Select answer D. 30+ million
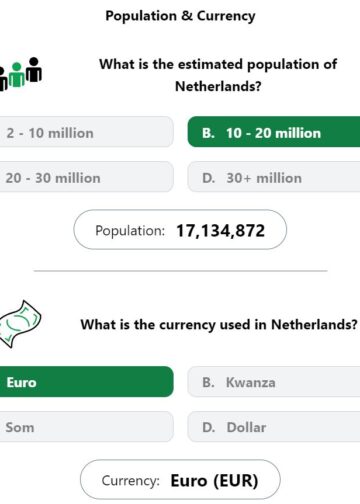This screenshot has width=360, height=504. click(x=274, y=177)
